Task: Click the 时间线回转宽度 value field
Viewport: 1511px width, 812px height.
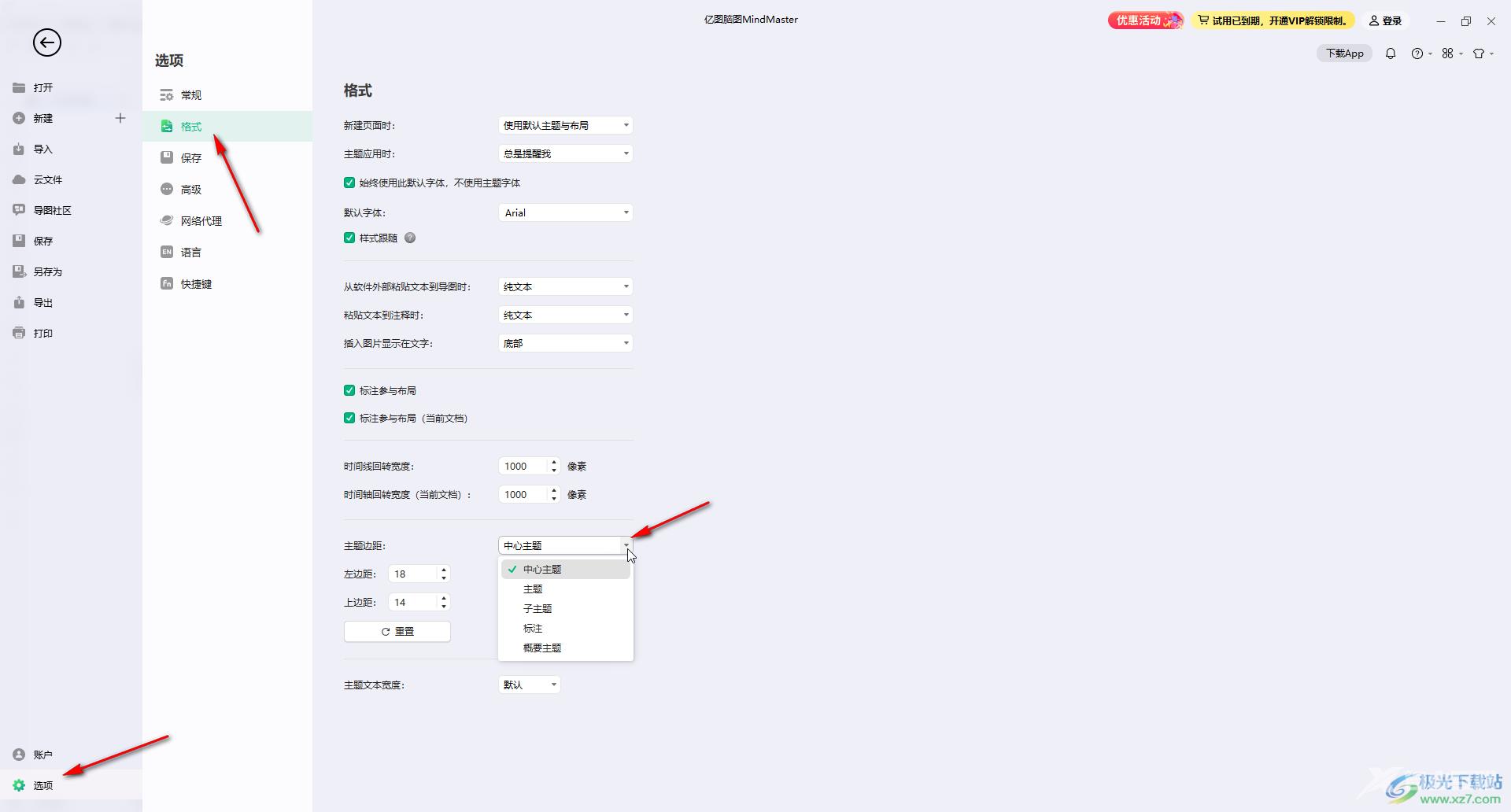Action: pyautogui.click(x=523, y=466)
